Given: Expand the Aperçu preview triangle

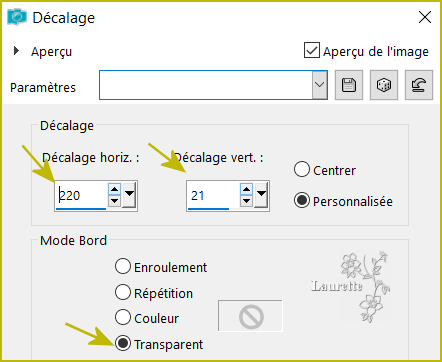Looking at the screenshot, I should 16,51.
